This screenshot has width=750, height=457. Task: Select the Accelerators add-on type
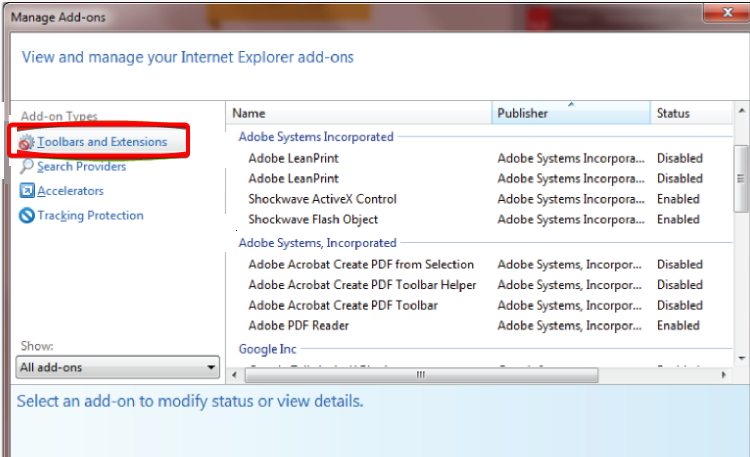pos(70,191)
